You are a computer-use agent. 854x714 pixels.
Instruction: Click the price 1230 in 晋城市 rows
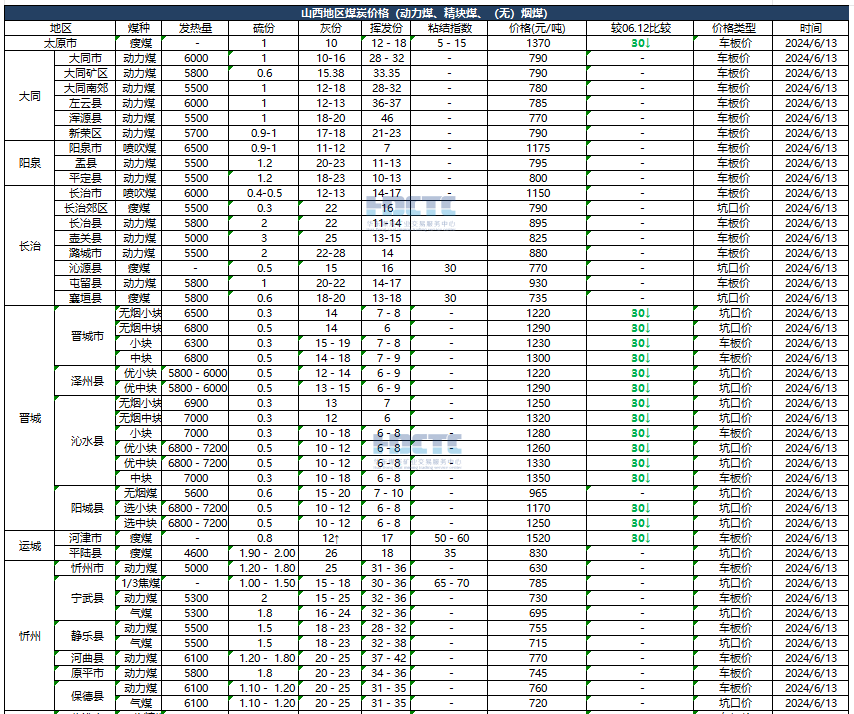(538, 343)
